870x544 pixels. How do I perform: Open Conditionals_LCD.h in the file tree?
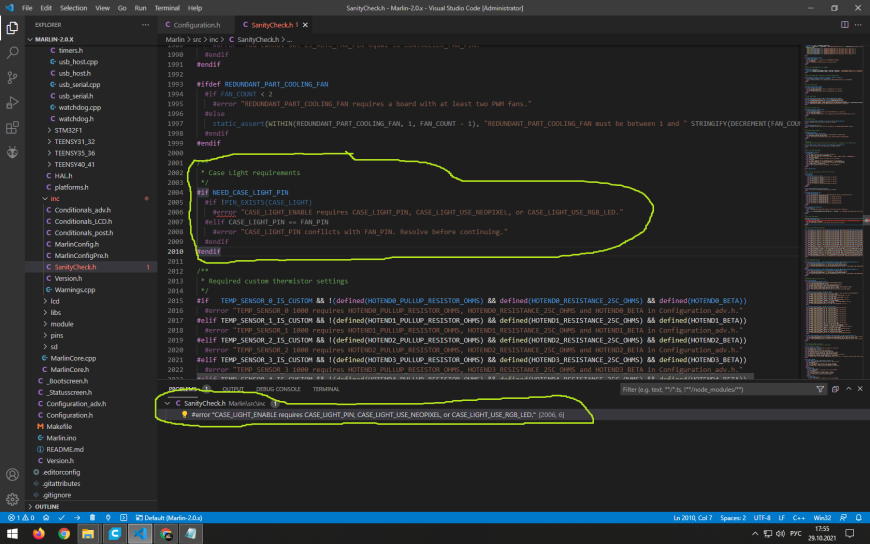[x=83, y=221]
